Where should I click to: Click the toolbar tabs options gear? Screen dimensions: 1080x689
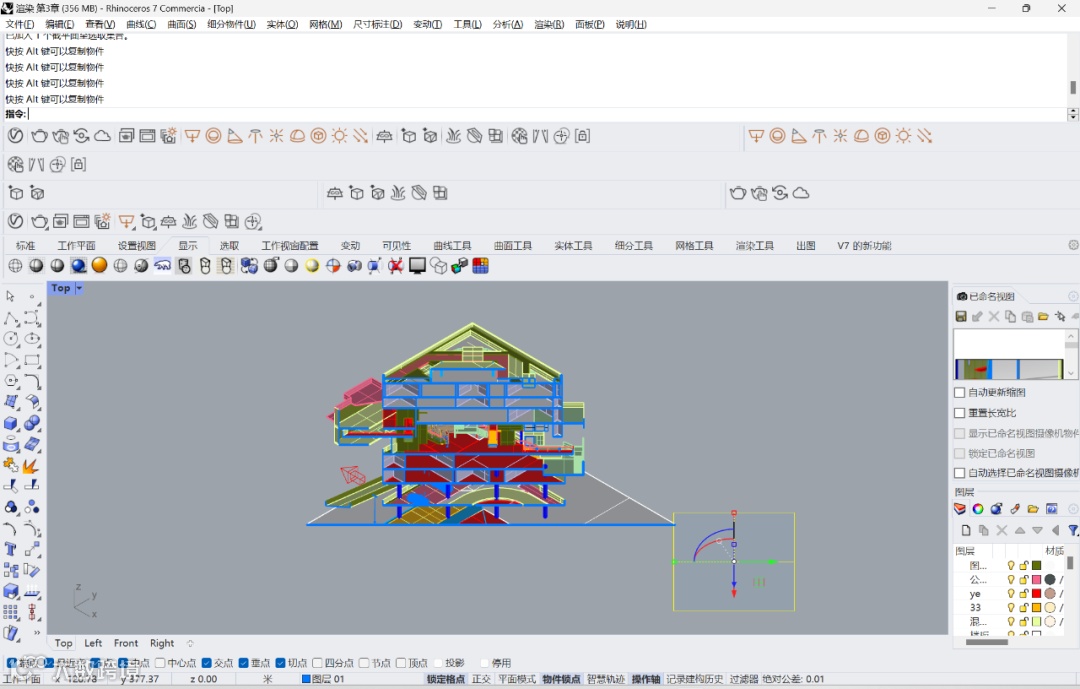(x=1073, y=245)
